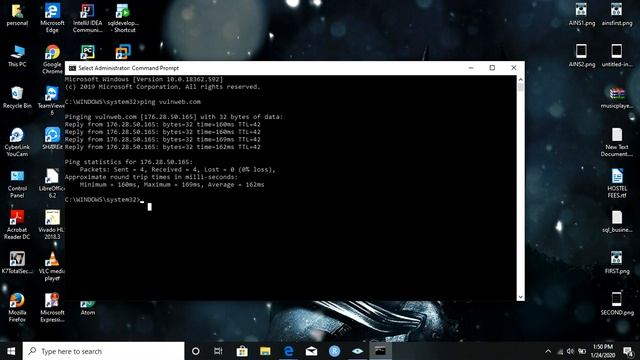Open network status tray icon
Image resolution: width=640 pixels, height=360 pixels.
point(560,351)
